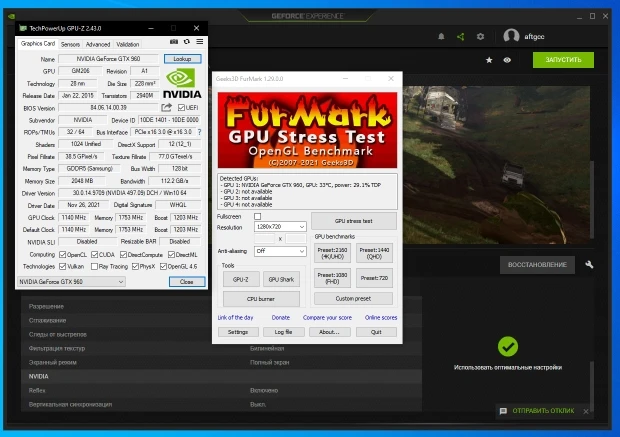Open the CPU burner tool
This screenshot has height=437, width=620.
point(261,299)
